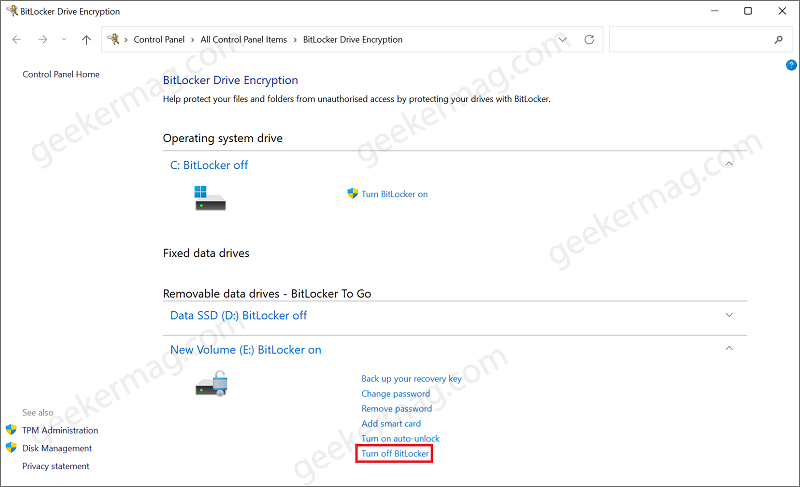Screen dimensions: 800x487
Task: Open recent locations dropdown chevron
Action: [x=64, y=39]
